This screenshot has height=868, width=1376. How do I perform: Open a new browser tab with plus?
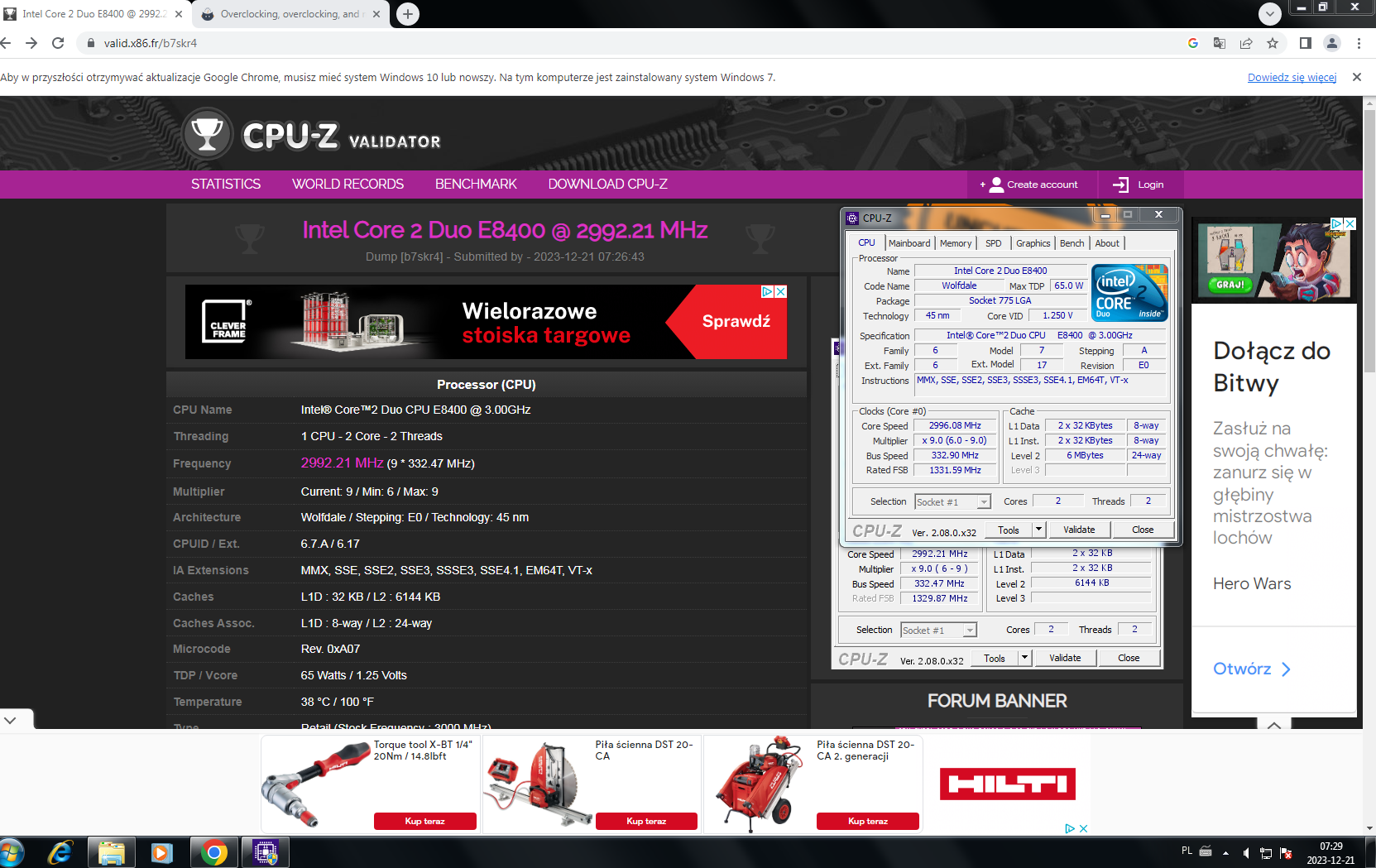pos(408,14)
